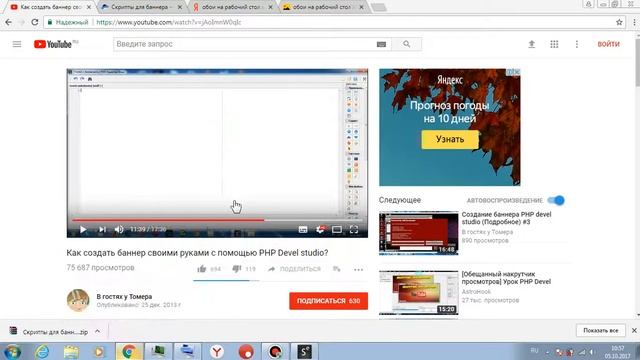Open File Explorer from taskbar
The height and width of the screenshot is (360, 640).
point(71,351)
